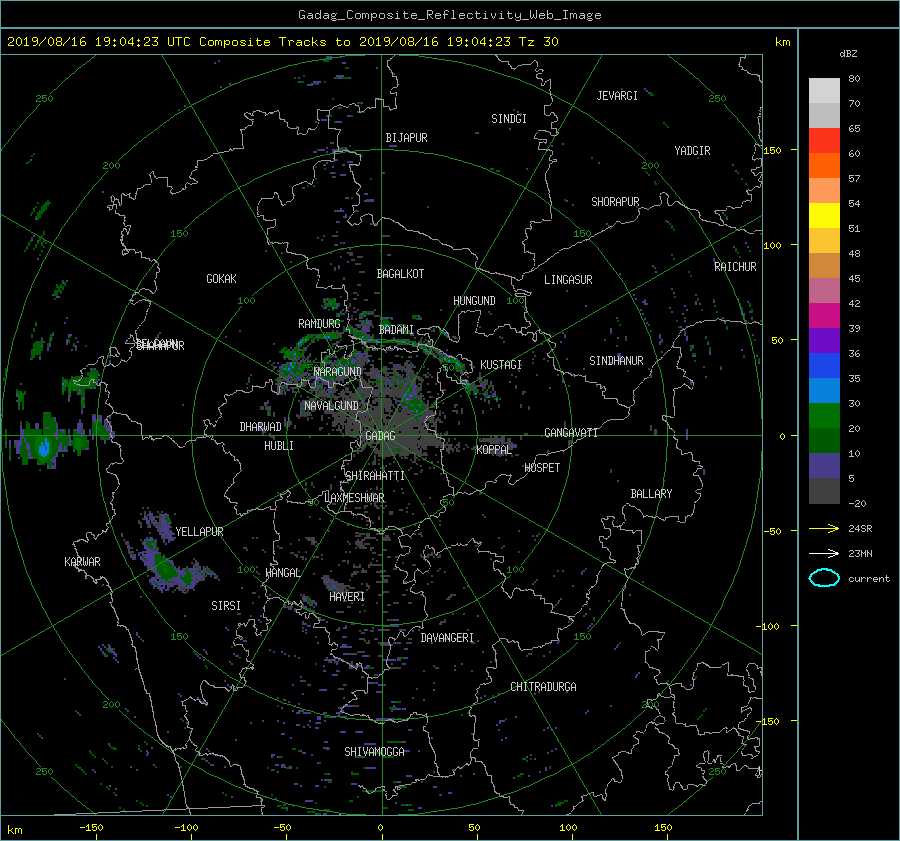Image resolution: width=900 pixels, height=841 pixels.
Task: Click the UTC Composite Tracks timestamp line
Action: (x=283, y=42)
